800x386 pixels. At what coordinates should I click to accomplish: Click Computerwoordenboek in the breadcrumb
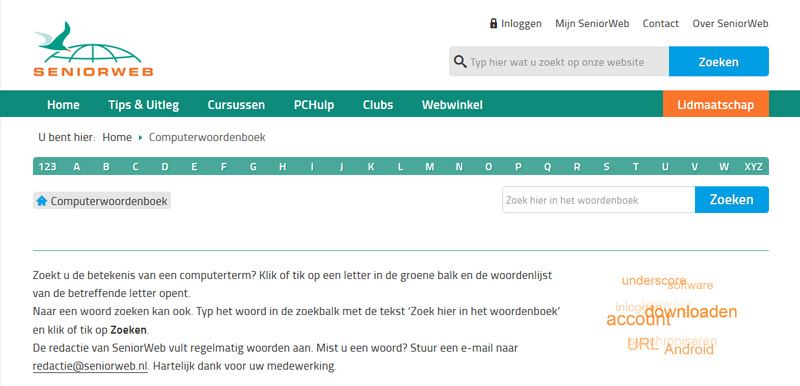[207, 137]
